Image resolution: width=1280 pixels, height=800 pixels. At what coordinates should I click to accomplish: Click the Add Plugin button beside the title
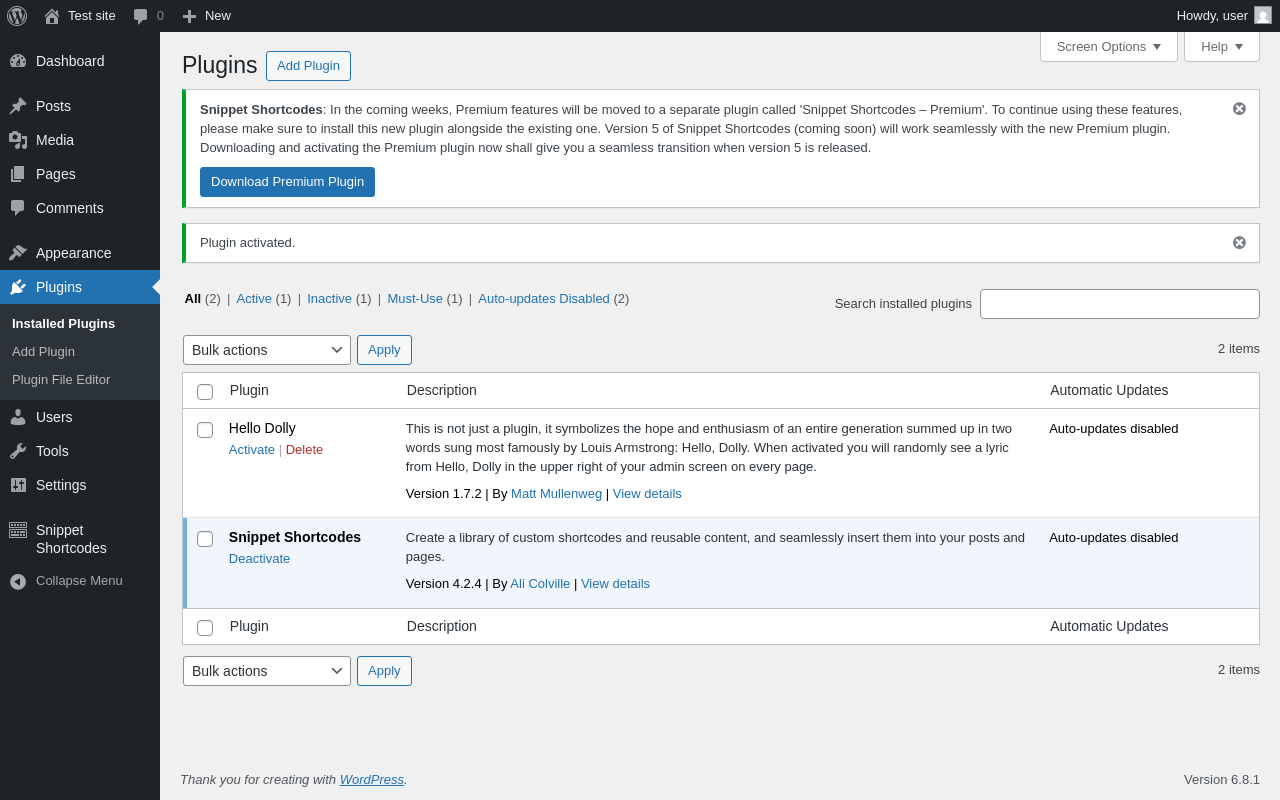point(308,66)
